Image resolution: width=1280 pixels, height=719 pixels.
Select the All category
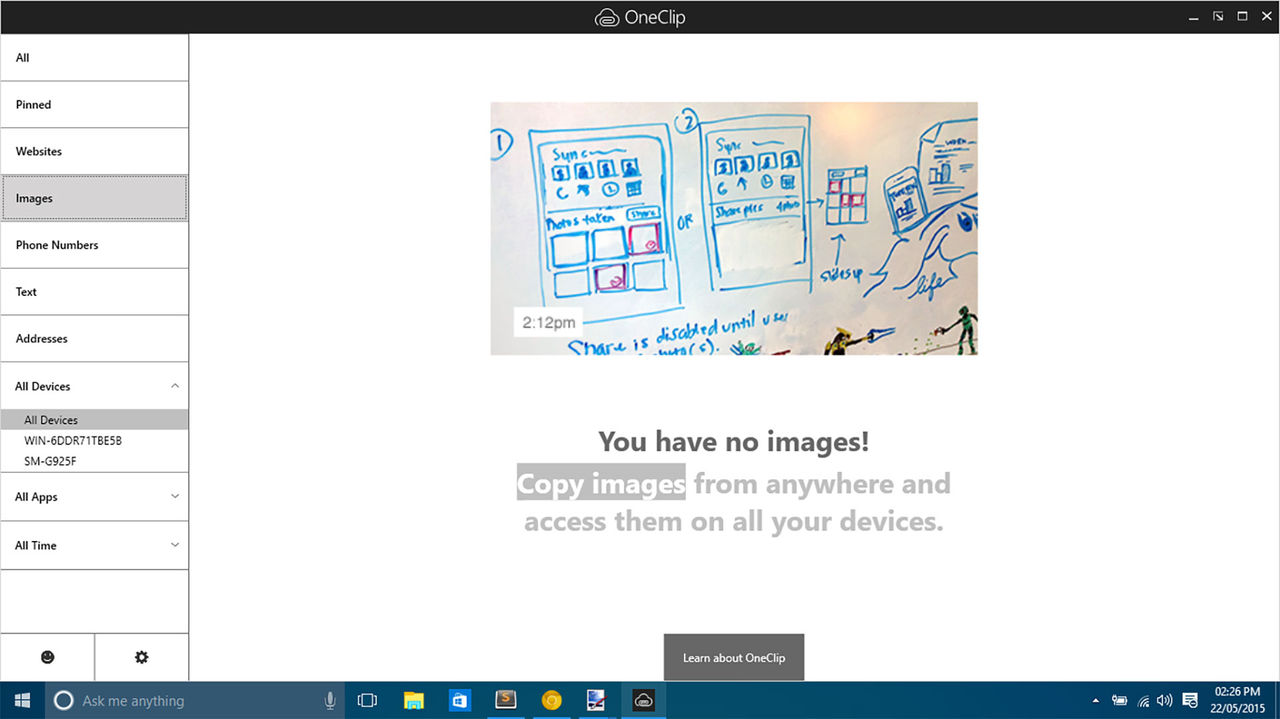tap(94, 58)
